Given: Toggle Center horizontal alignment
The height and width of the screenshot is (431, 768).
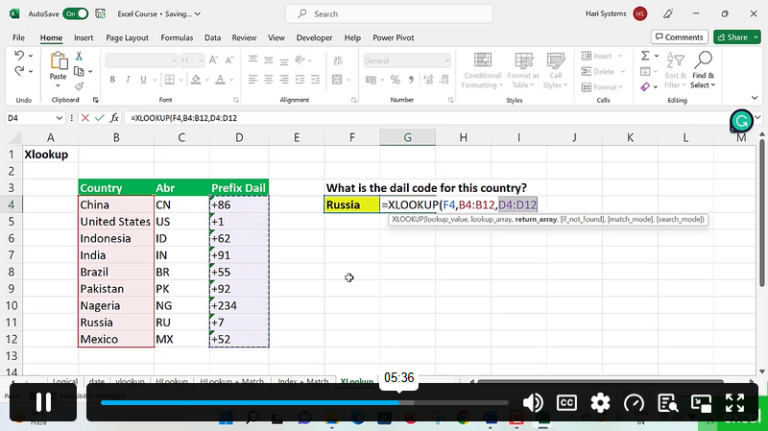Looking at the screenshot, I should [268, 79].
